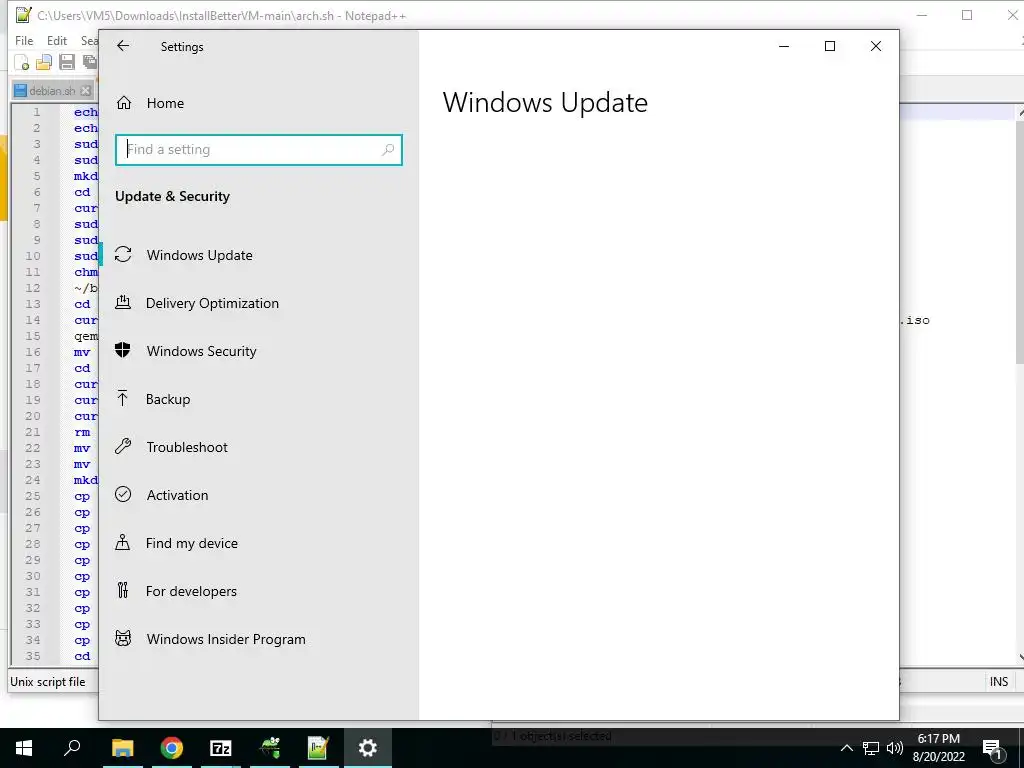Click line number 24 in Notepad++ margin
Screen dimensions: 1024x768
coord(33,480)
